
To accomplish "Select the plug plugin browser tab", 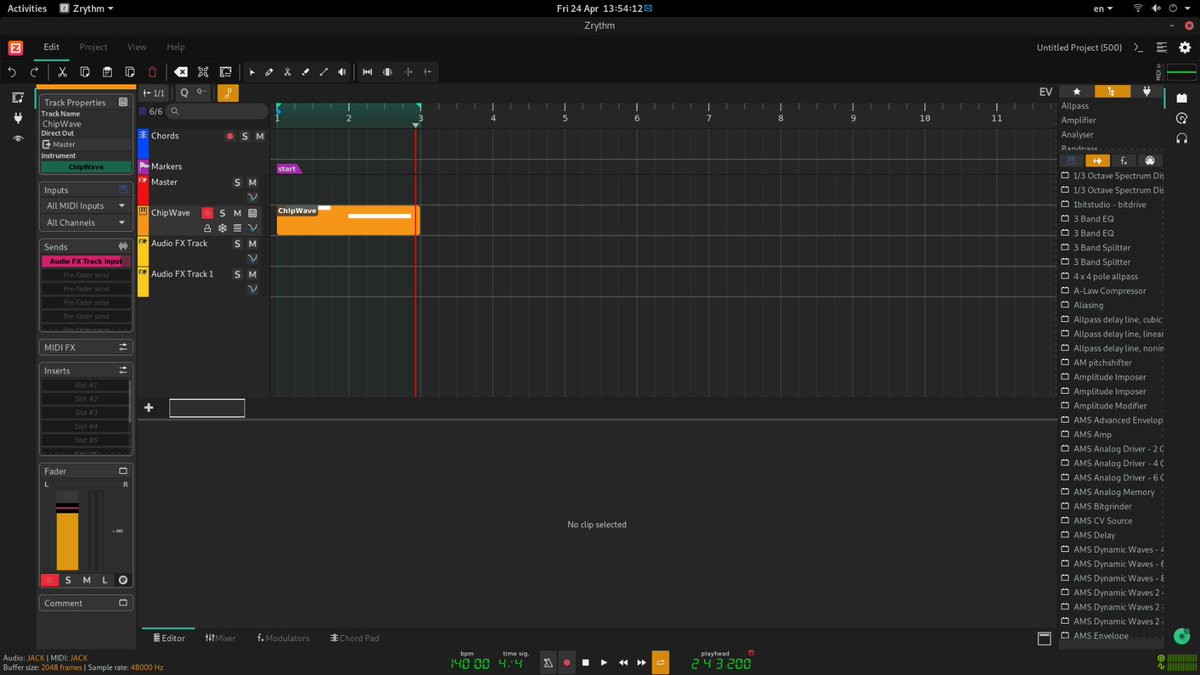I will (1147, 91).
